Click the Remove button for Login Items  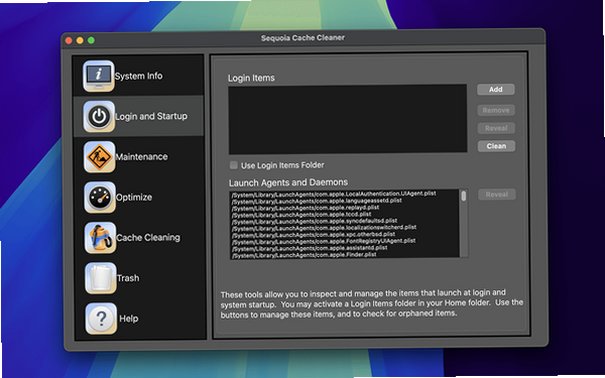[496, 110]
